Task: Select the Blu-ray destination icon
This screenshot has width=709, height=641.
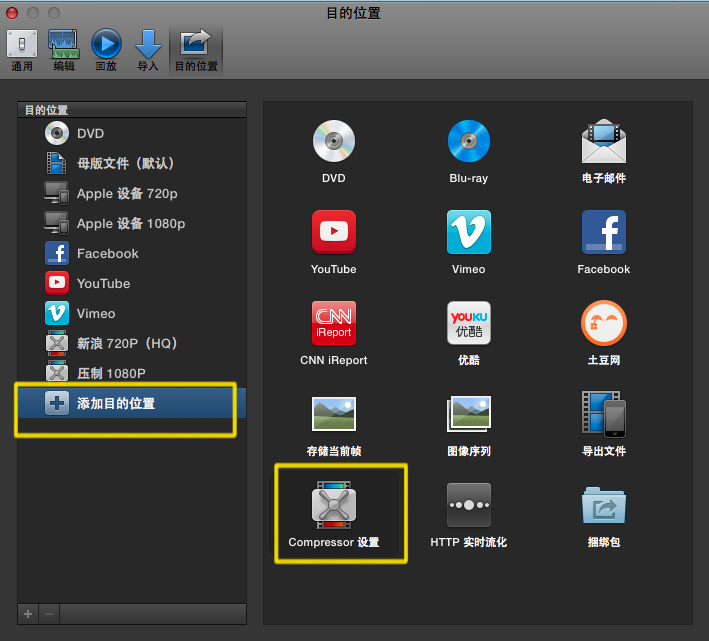Action: pyautogui.click(x=468, y=142)
